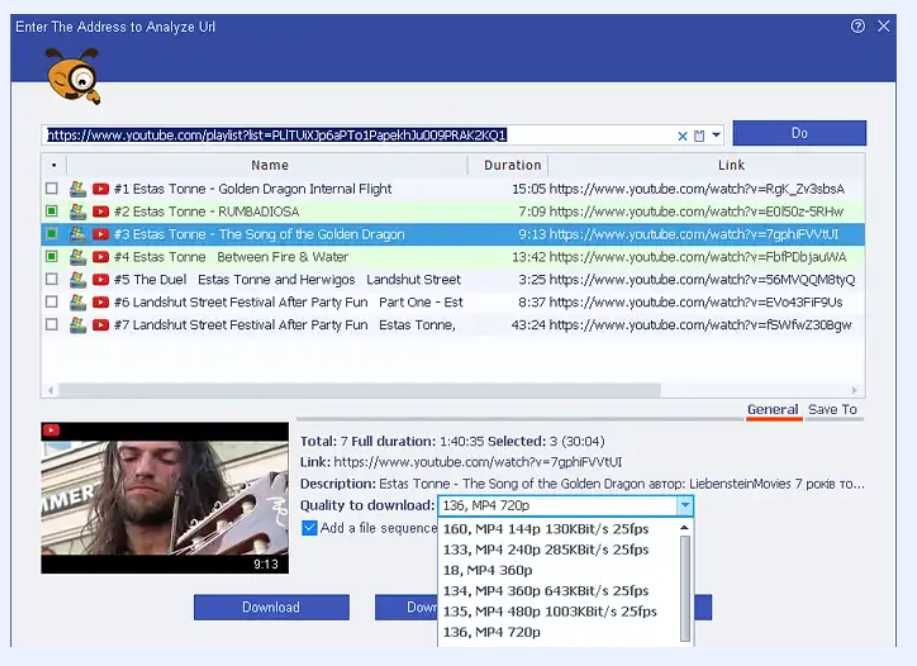The width and height of the screenshot is (917, 666).
Task: Select the row title #2 Estas Tonne - RUMBADIOSA
Action: (x=206, y=211)
